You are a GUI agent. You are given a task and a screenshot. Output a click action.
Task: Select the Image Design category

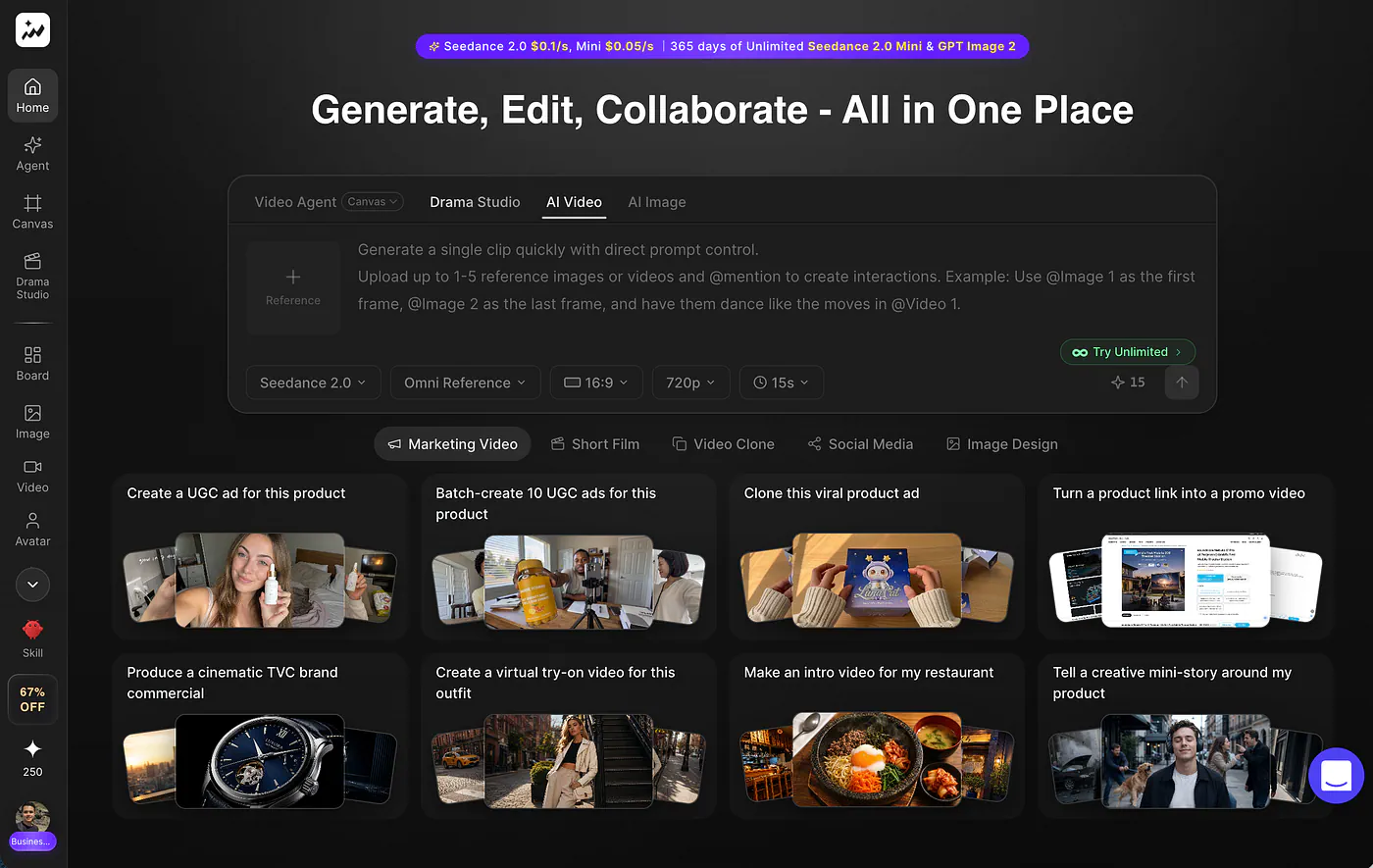(1001, 444)
